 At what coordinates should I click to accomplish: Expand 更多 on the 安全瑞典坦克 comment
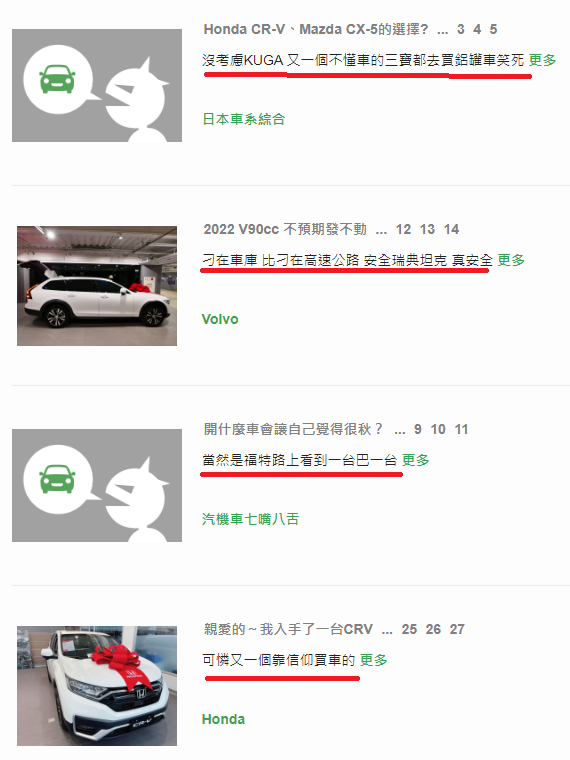511,260
